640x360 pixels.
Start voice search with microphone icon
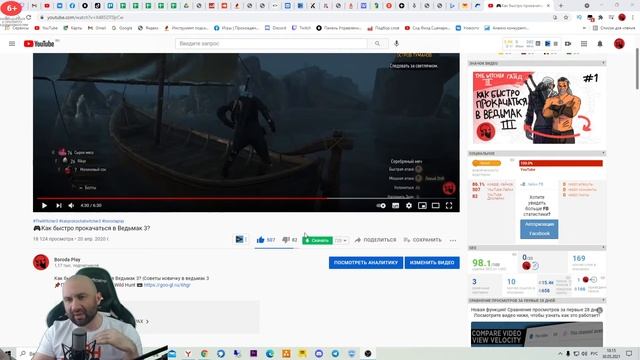[x=396, y=43]
